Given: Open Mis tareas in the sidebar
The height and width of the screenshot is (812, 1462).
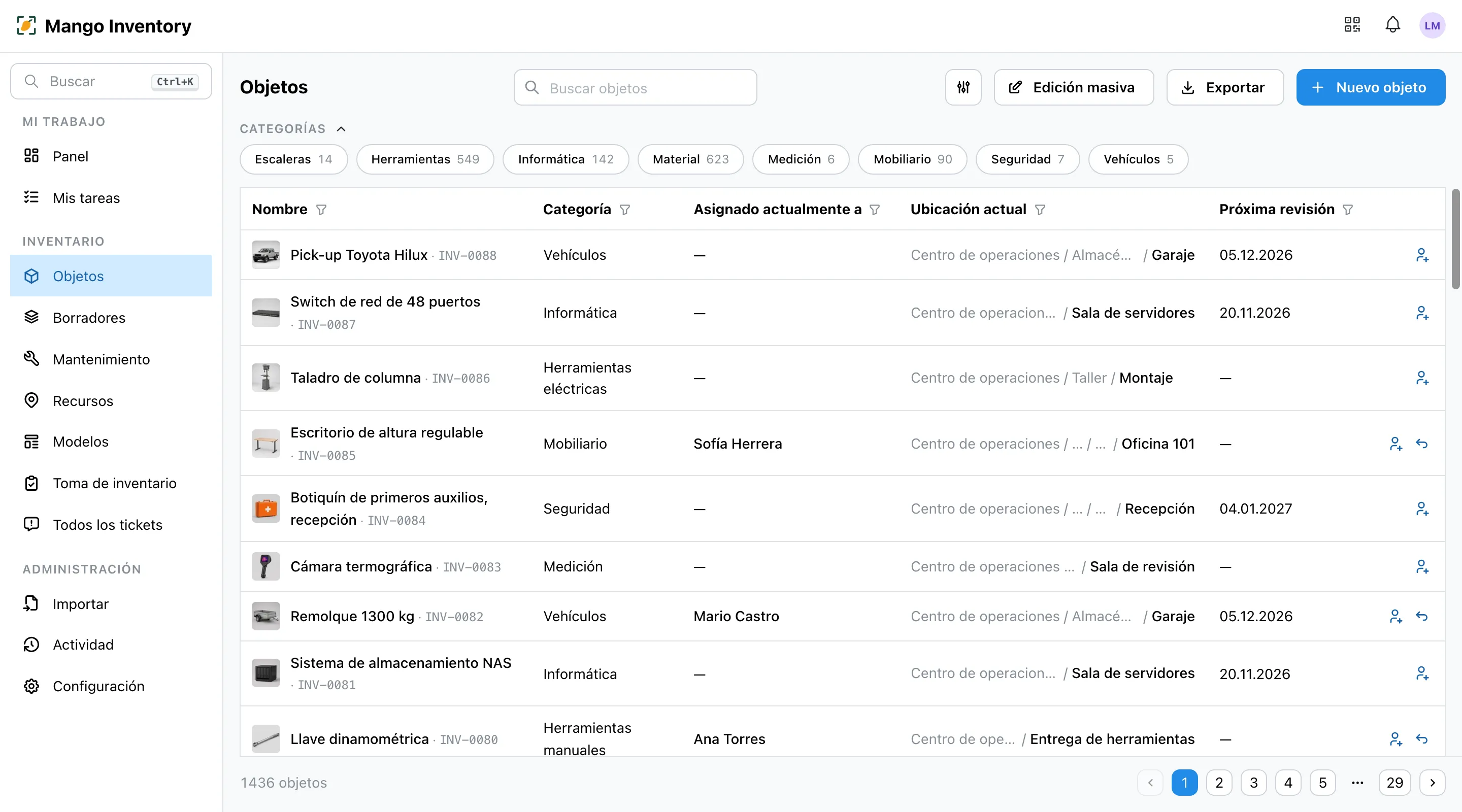Looking at the screenshot, I should pos(111,198).
